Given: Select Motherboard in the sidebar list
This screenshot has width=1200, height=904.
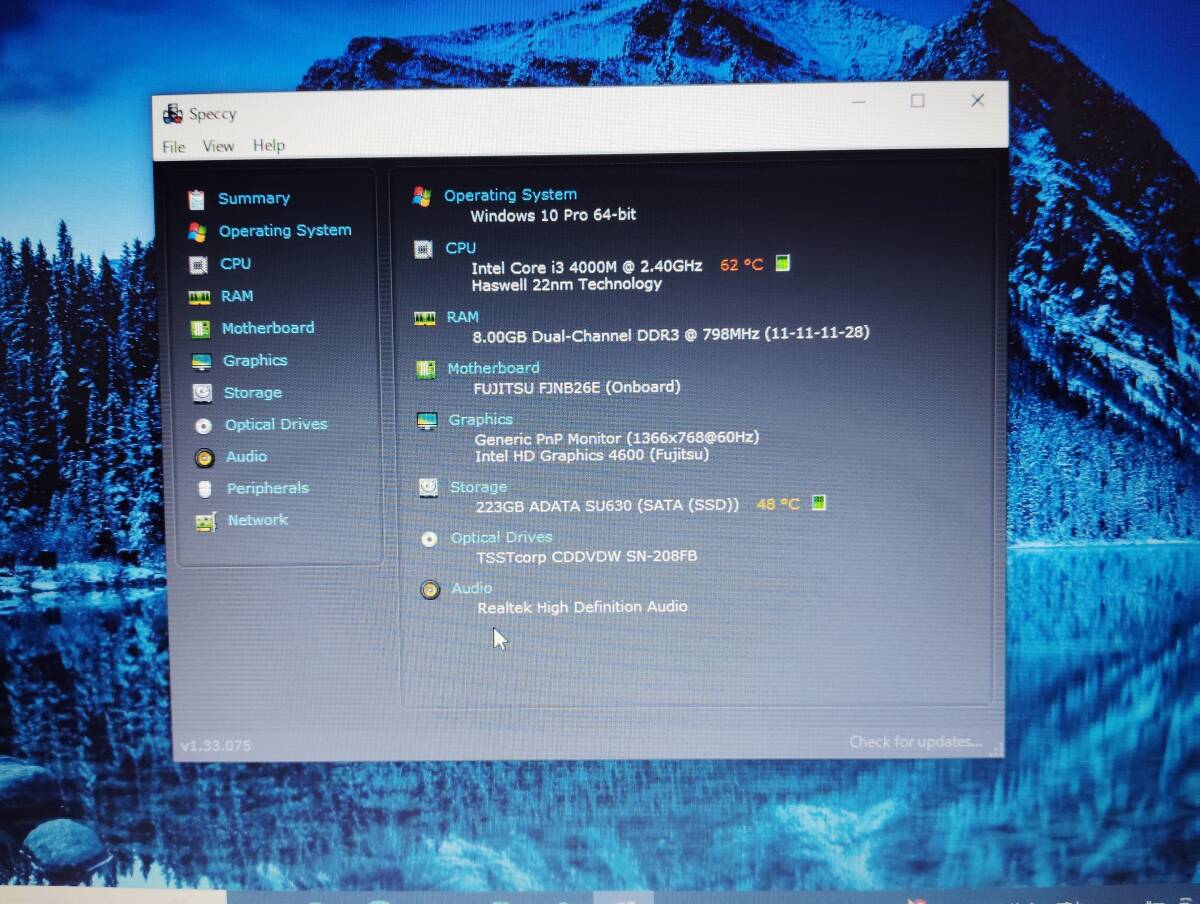Looking at the screenshot, I should click(x=267, y=328).
